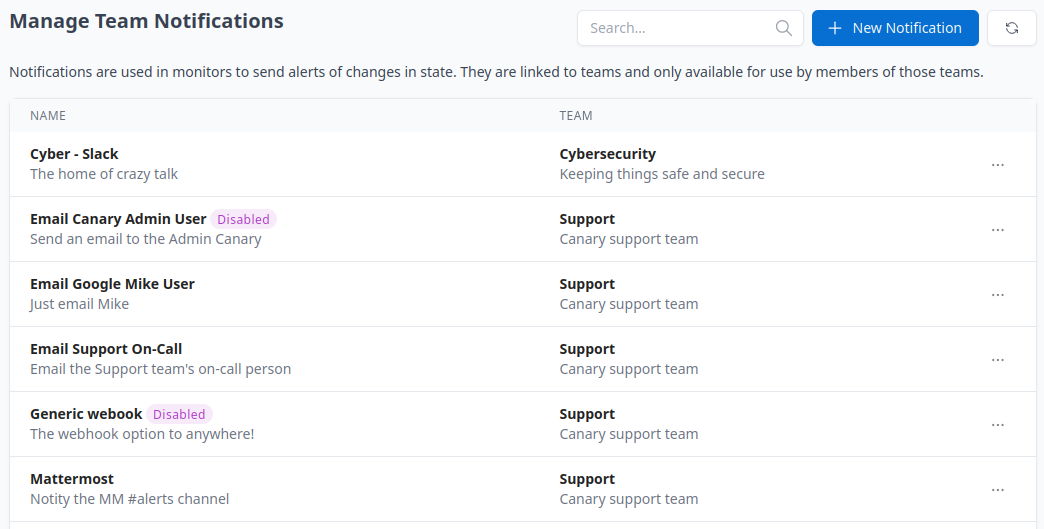Select the Email Google Mike User entry

(112, 284)
